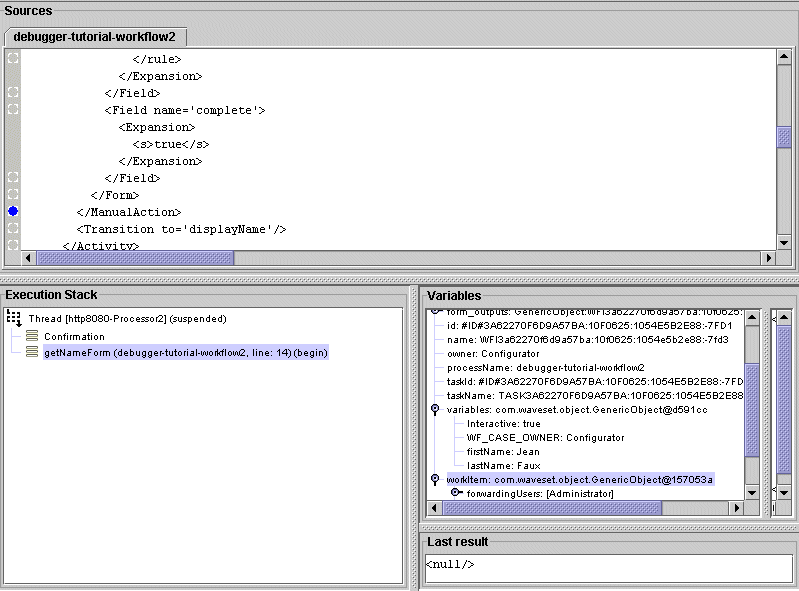Click the </ManualAction> source line
Image resolution: width=799 pixels, height=591 pixels.
pos(129,212)
